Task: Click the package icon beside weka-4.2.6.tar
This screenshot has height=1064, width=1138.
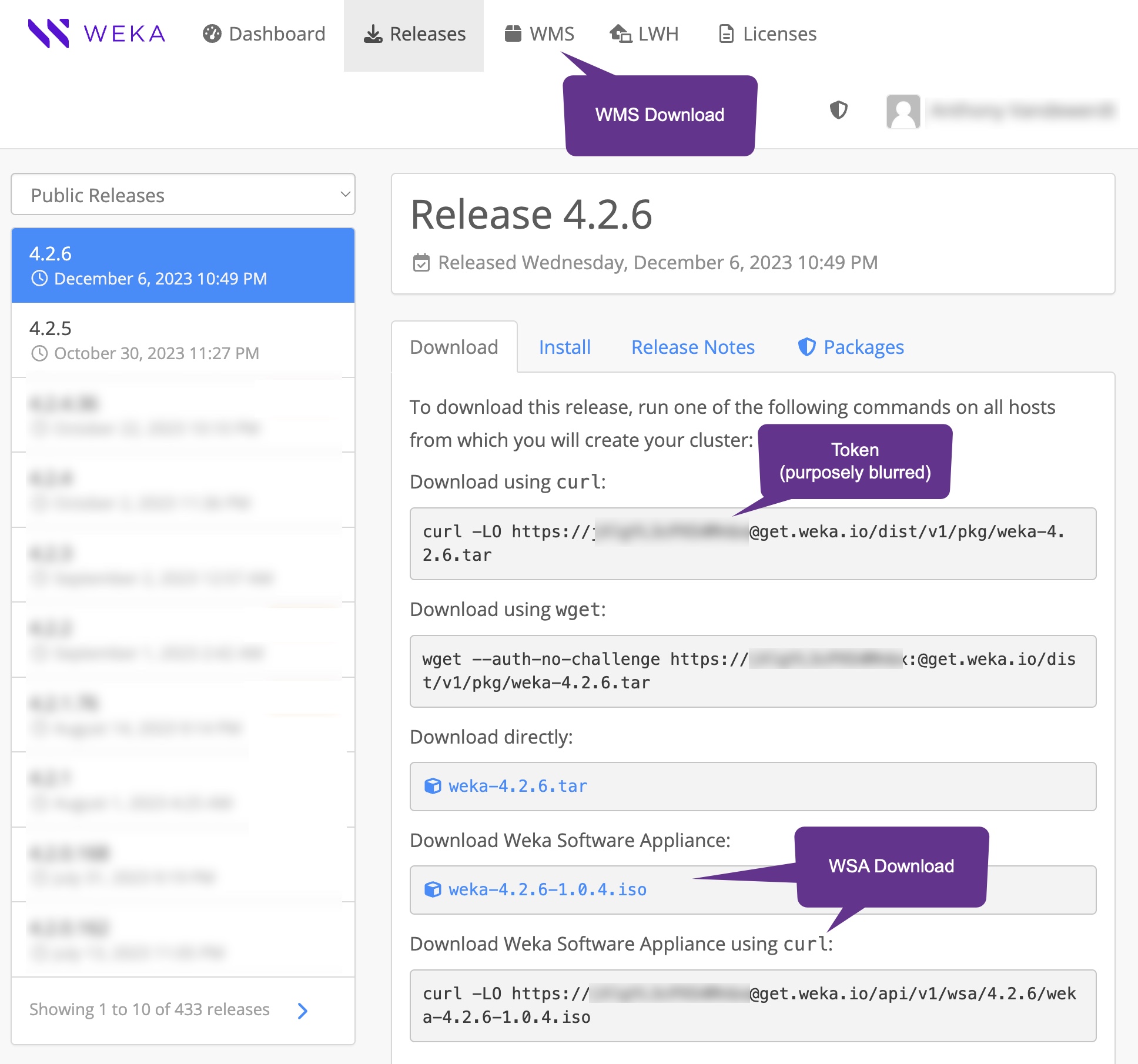Action: [x=433, y=787]
